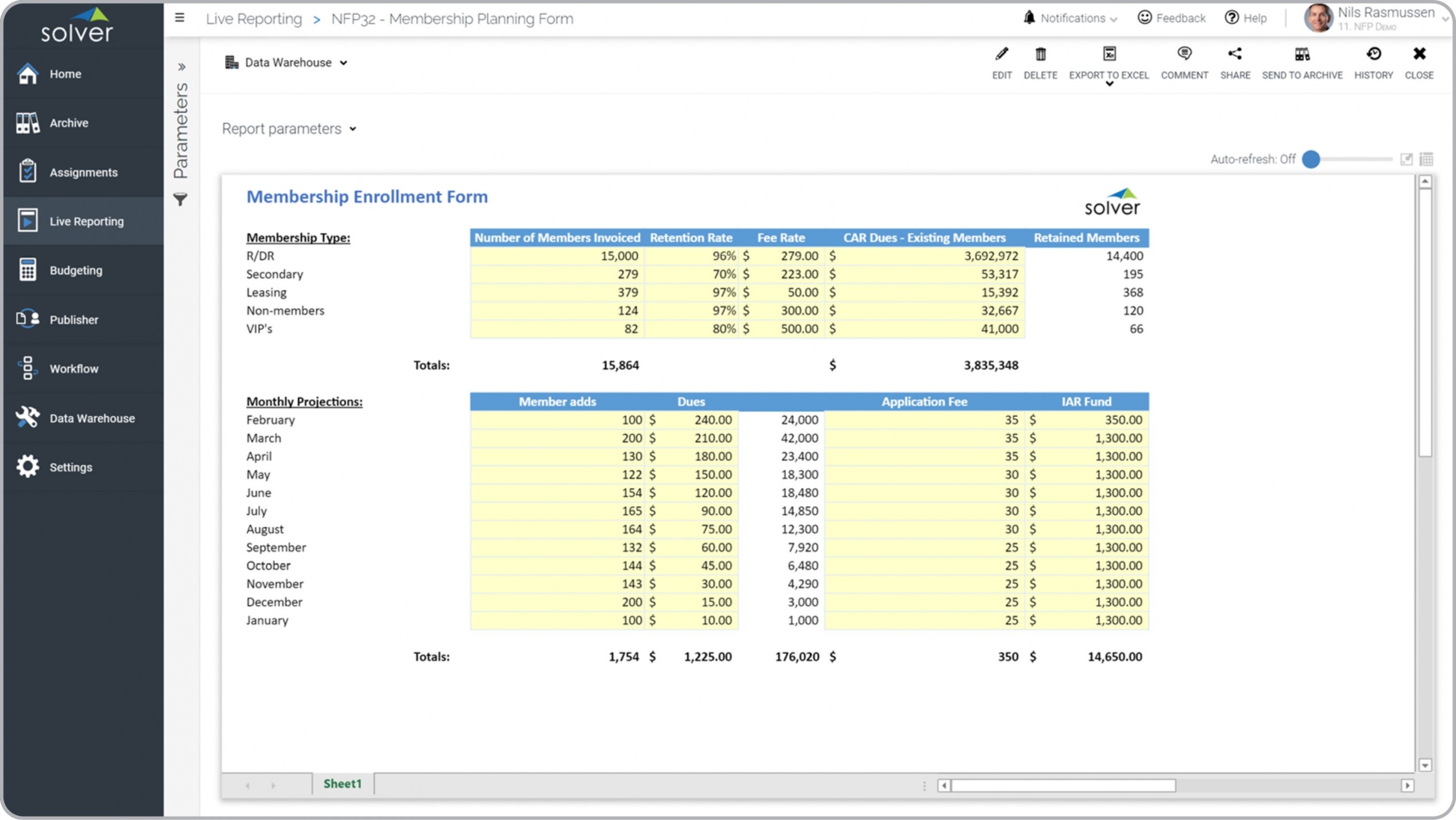
Task: Toggle the expand report view icon
Action: [1407, 159]
